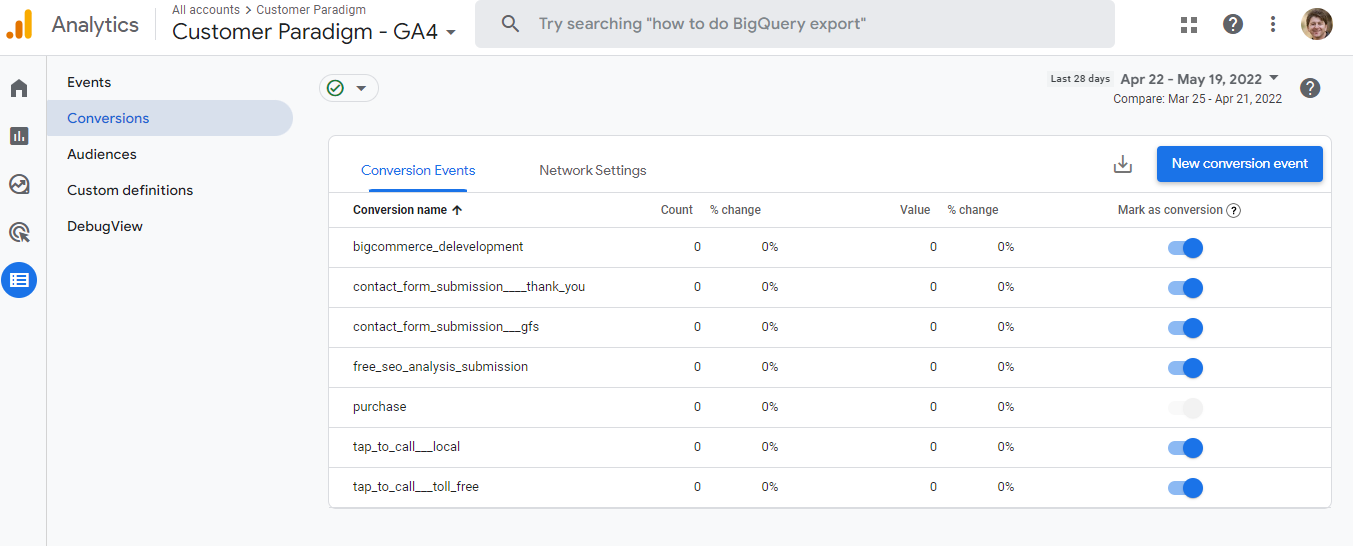
Task: Click the Configure icon in left rail
Action: tap(19, 280)
